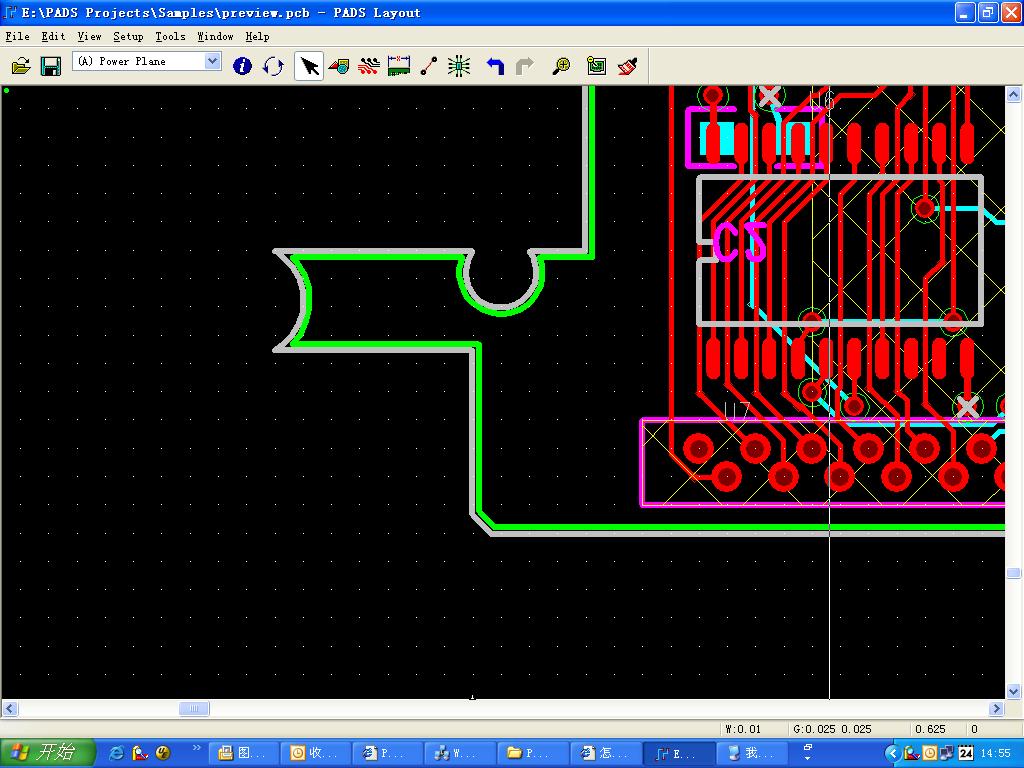Open the Dimensioning toolbar icon
Screen dimensions: 1024x768
click(x=399, y=66)
